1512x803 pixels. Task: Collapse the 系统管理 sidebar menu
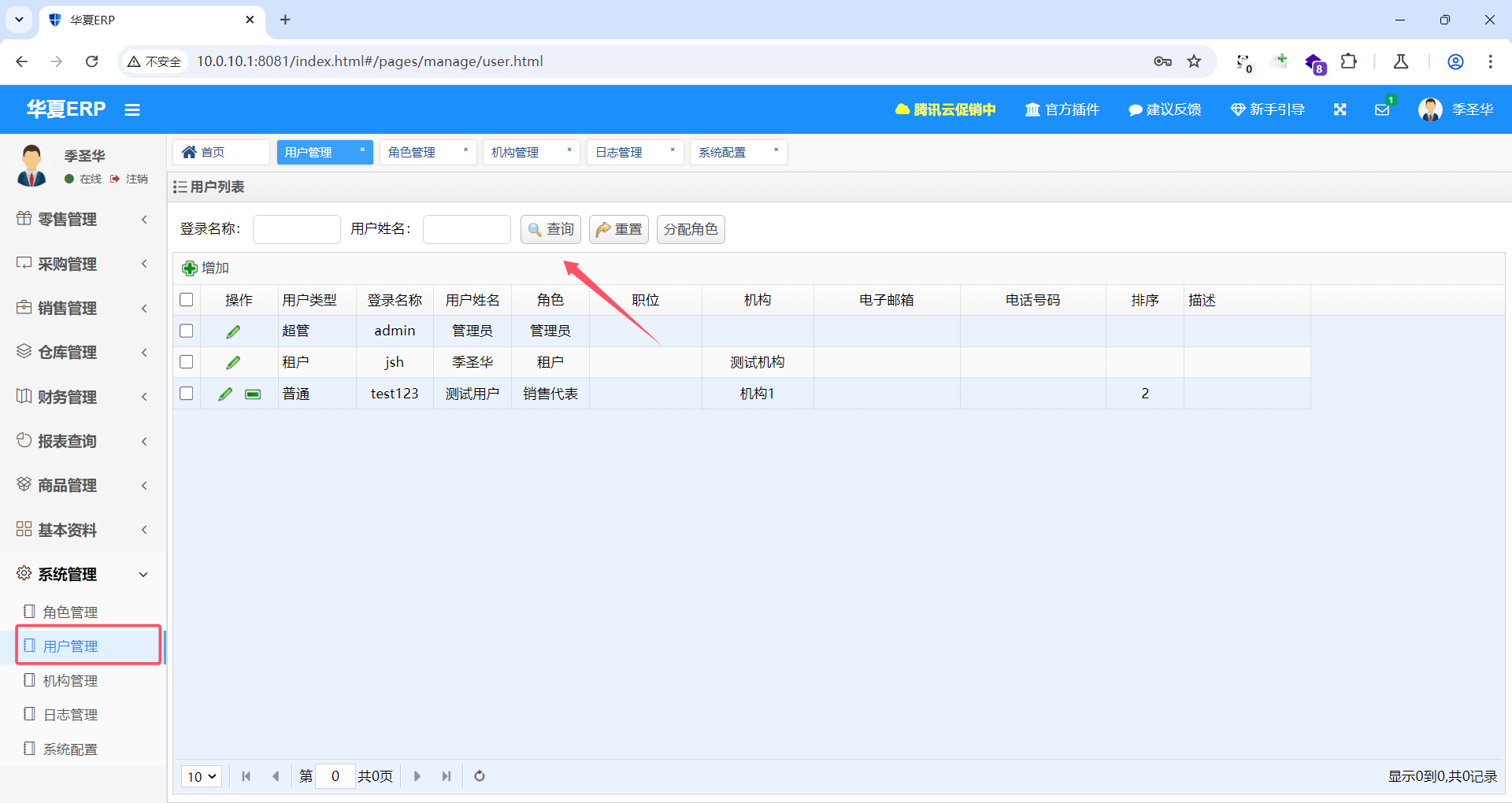point(83,574)
